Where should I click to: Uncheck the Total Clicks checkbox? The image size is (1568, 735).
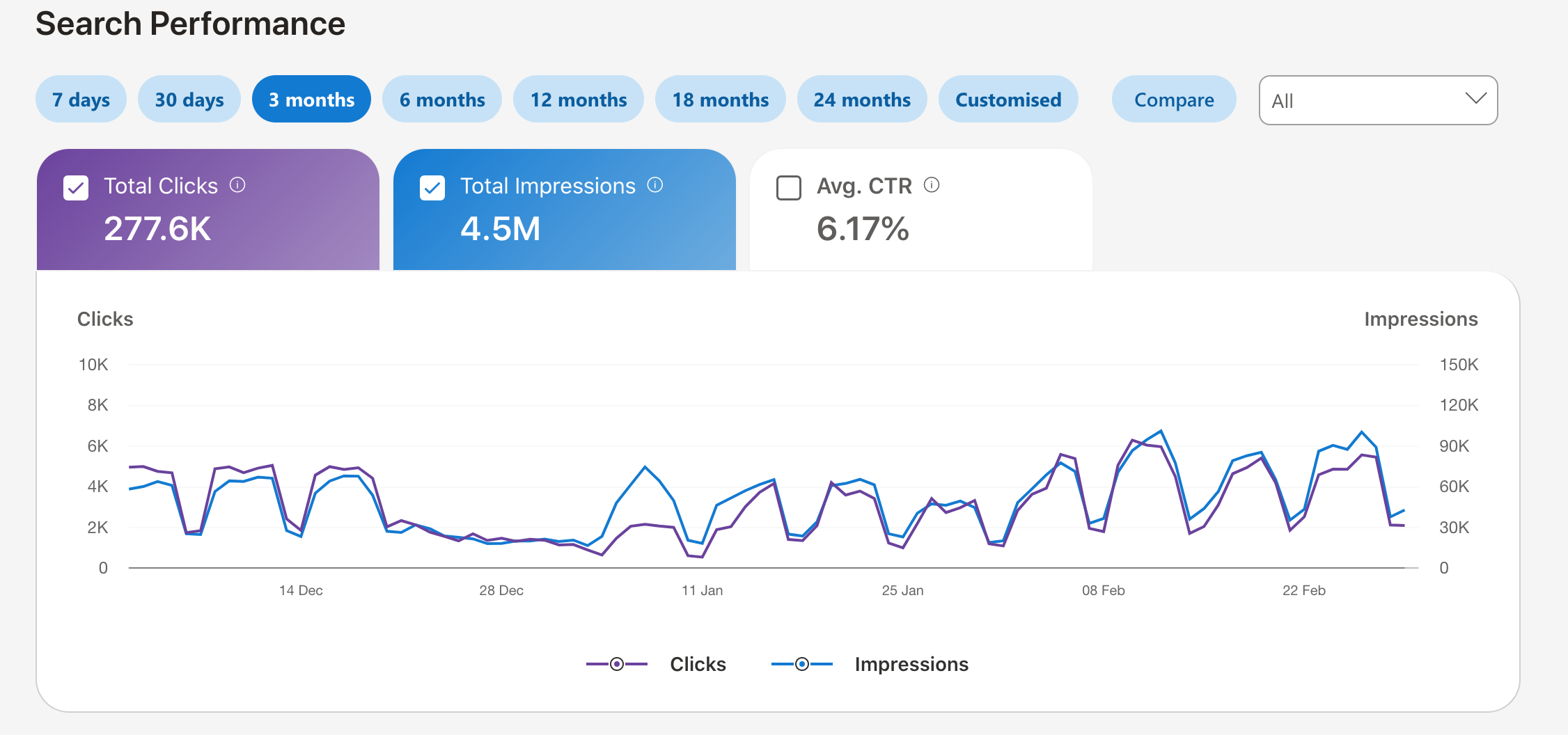(x=76, y=188)
